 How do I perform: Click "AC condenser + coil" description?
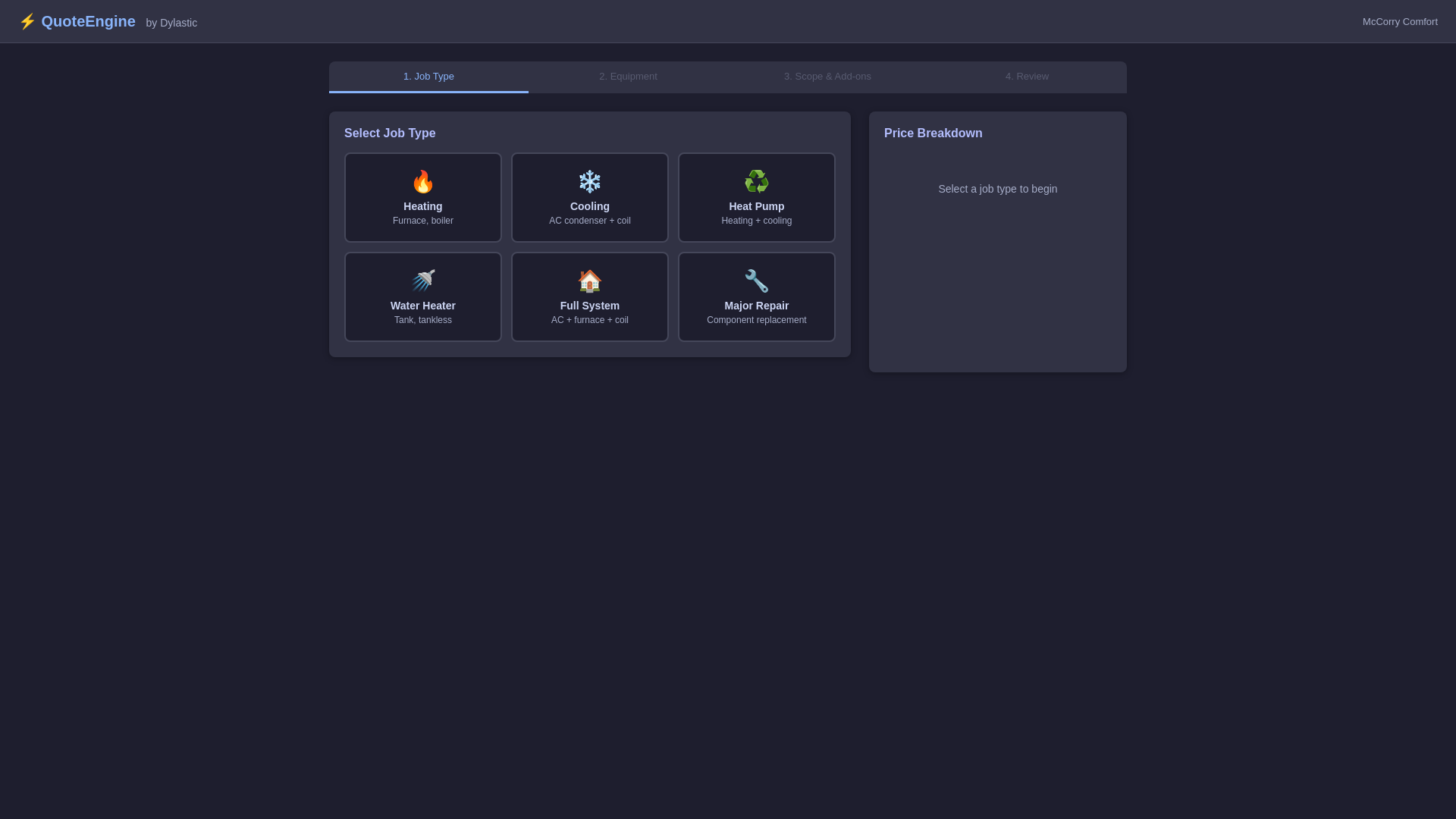(x=590, y=221)
